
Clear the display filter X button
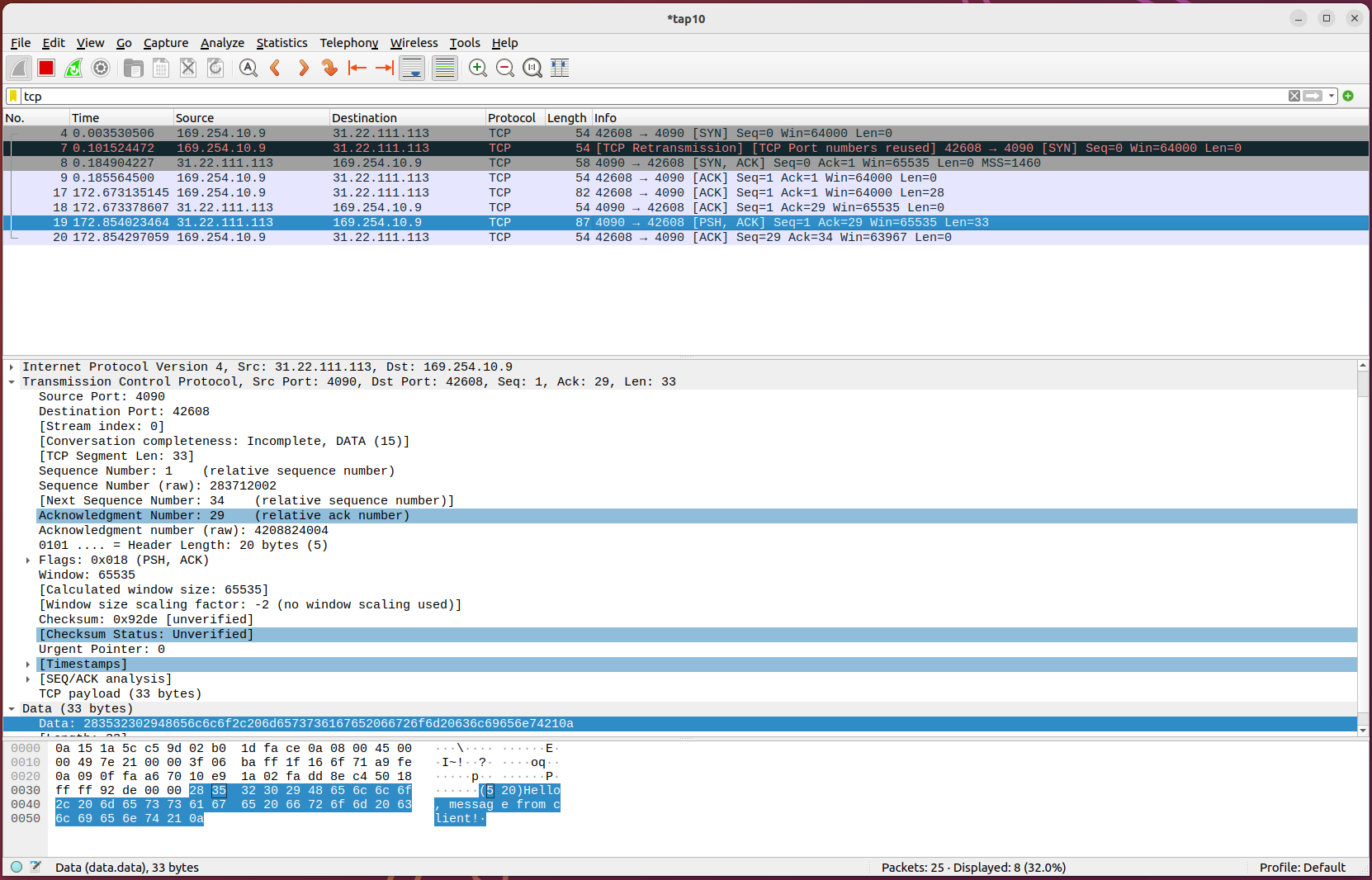tap(1294, 96)
